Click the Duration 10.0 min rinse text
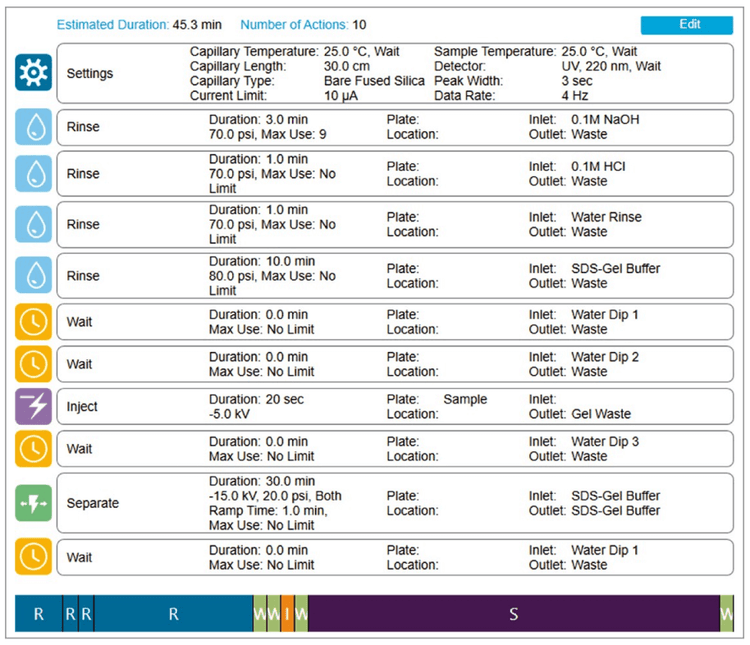Viewport: 750px width, 645px height. point(262,261)
